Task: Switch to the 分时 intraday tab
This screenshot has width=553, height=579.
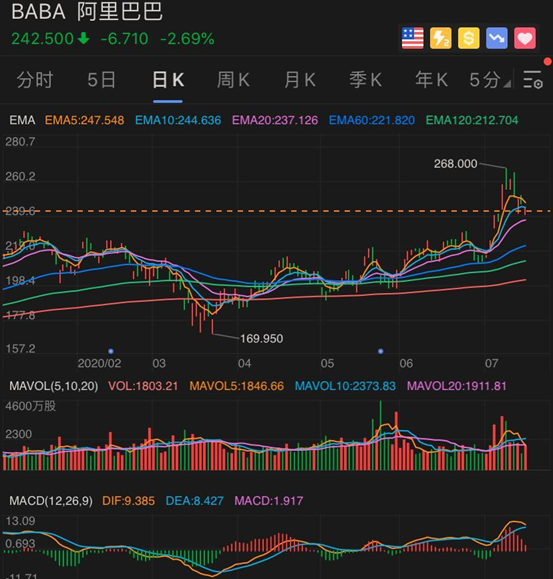Action: tap(35, 80)
